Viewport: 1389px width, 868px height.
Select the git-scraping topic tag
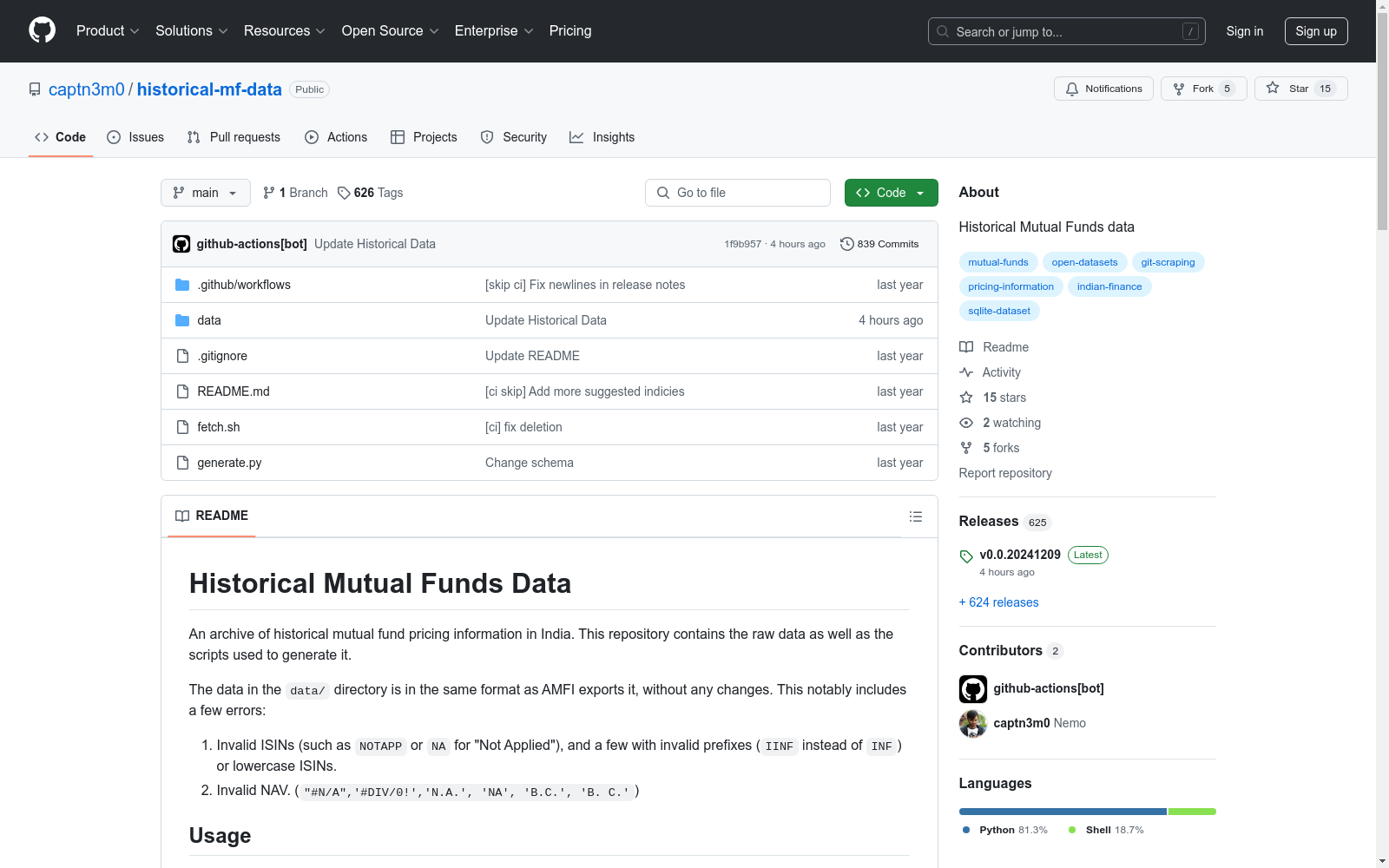1168,262
